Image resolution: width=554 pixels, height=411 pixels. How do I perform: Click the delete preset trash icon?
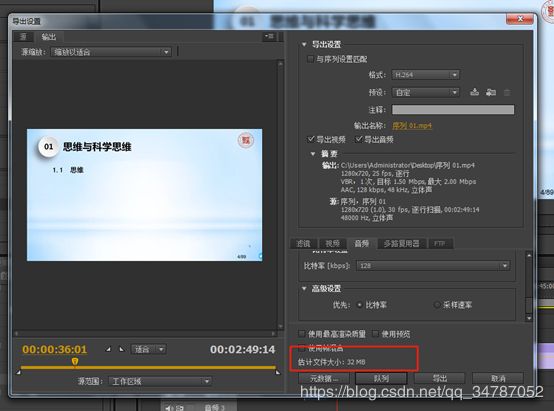[507, 93]
